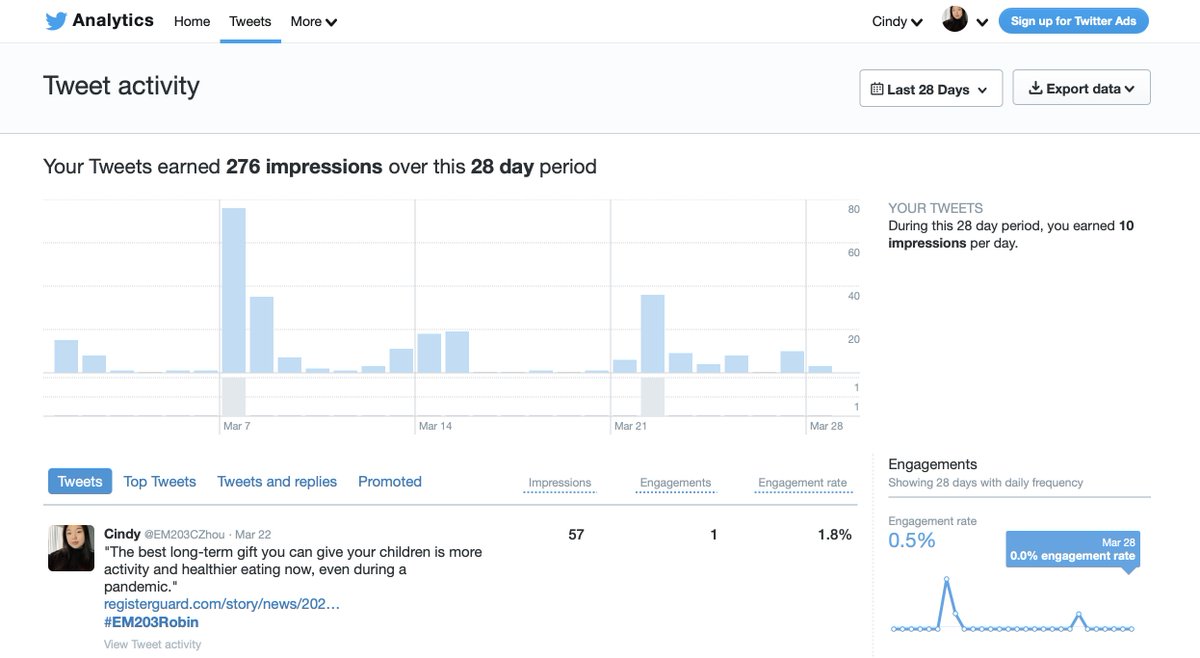Expand the More menu

point(314,21)
